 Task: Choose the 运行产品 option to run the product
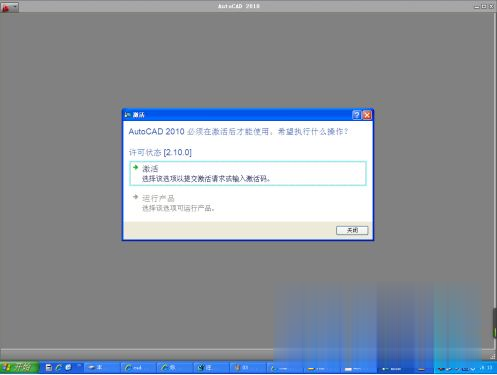(x=248, y=203)
